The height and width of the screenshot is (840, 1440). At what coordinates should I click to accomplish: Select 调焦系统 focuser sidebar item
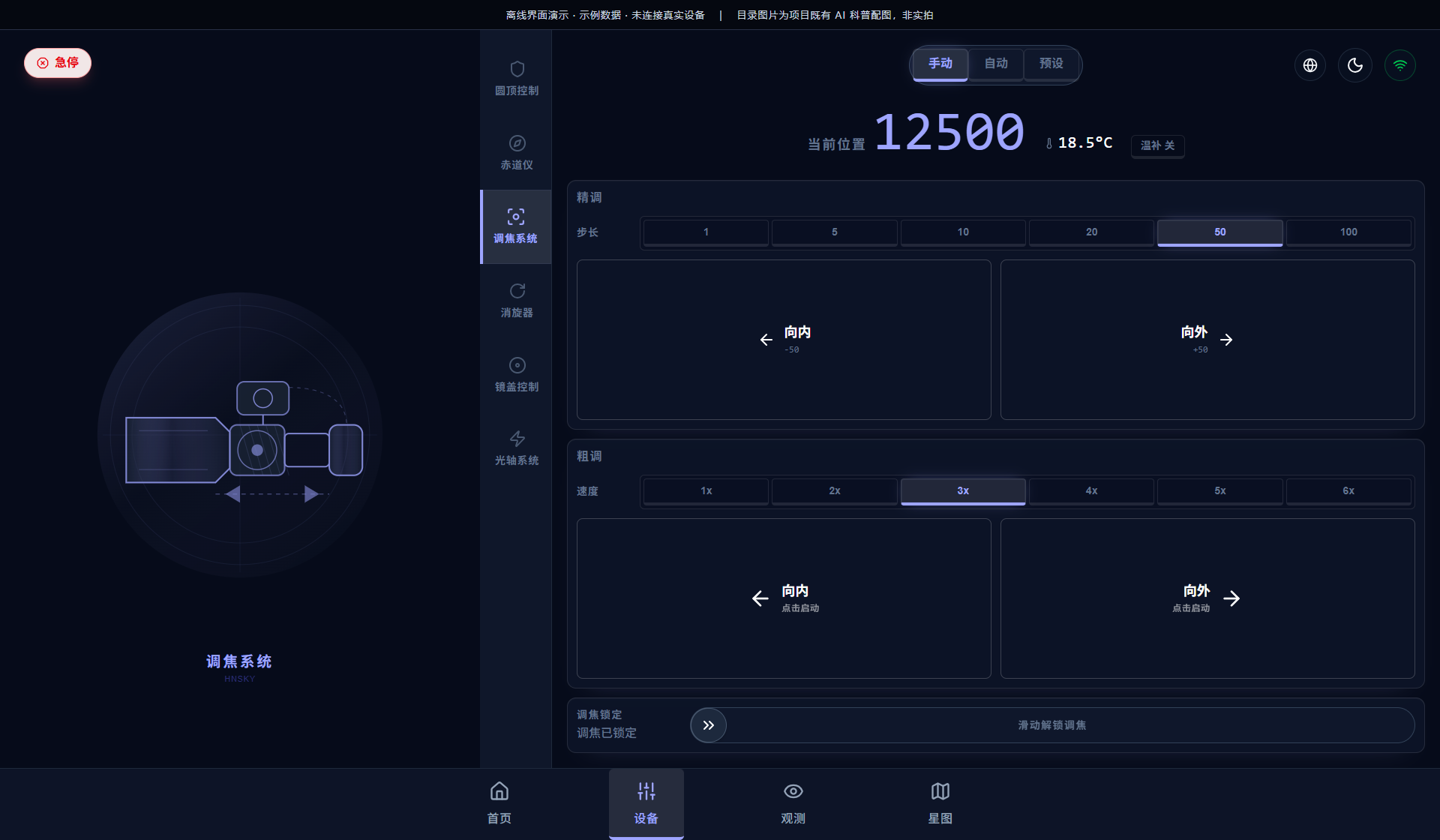point(516,226)
